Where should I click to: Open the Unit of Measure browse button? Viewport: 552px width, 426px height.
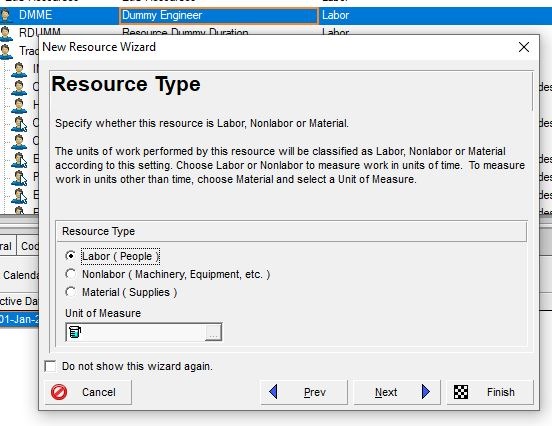213,332
